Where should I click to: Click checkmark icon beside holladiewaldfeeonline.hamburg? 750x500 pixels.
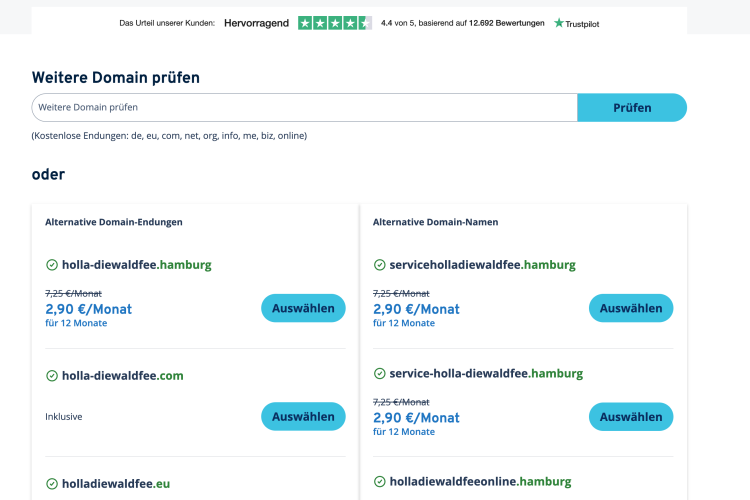(380, 482)
